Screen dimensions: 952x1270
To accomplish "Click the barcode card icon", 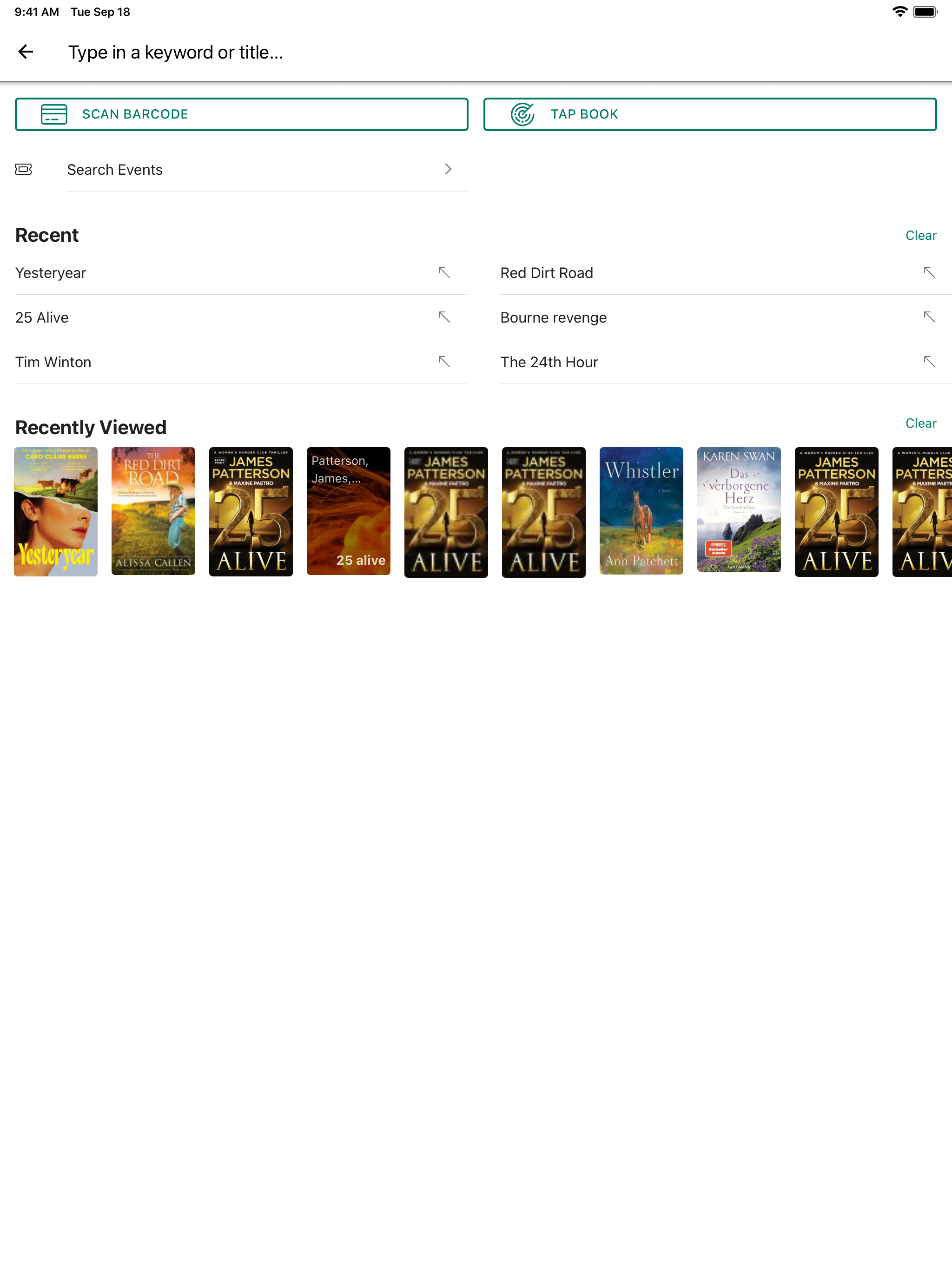I will pyautogui.click(x=54, y=114).
